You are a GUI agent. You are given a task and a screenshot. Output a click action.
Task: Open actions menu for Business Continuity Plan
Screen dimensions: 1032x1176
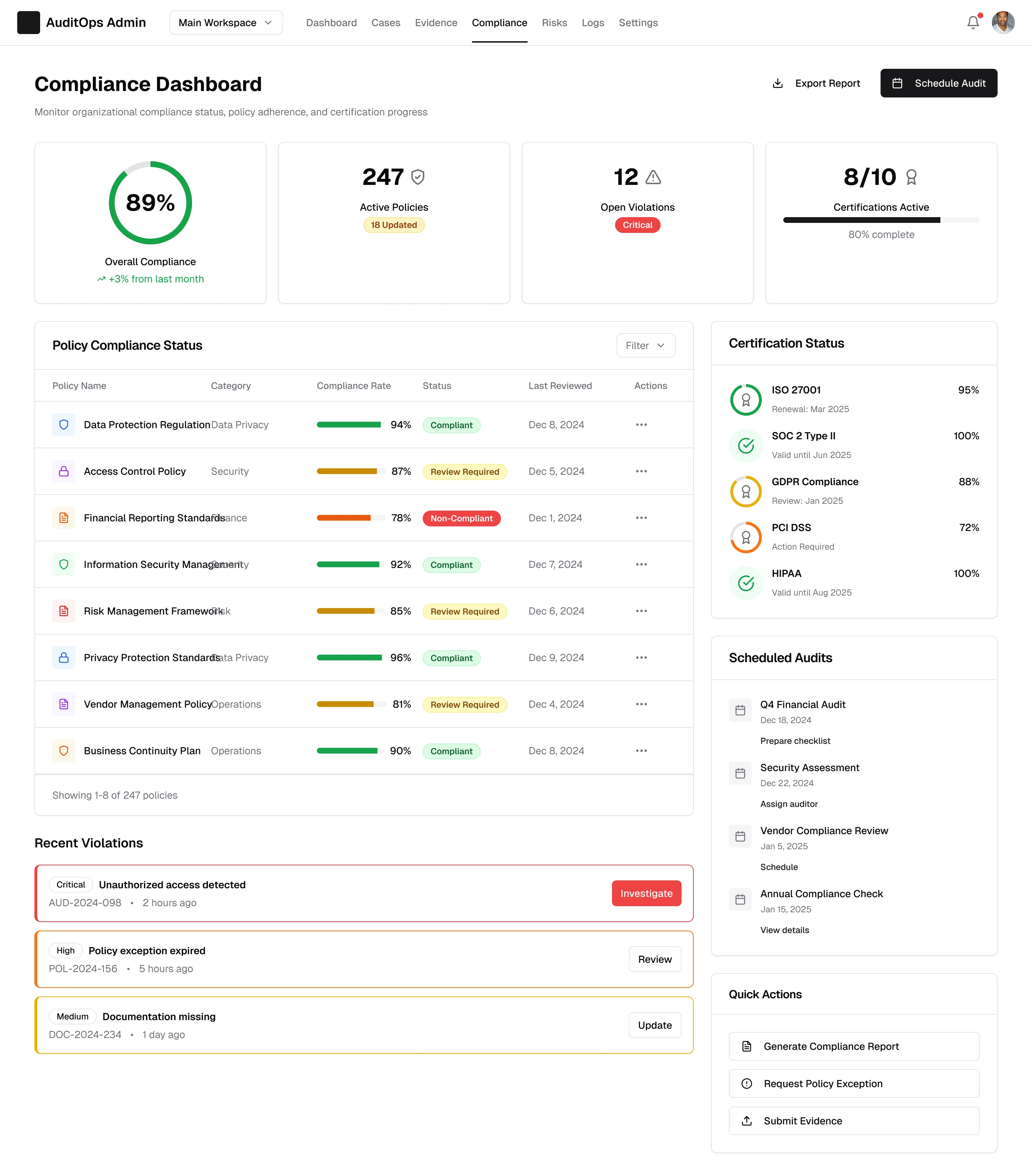click(x=641, y=751)
